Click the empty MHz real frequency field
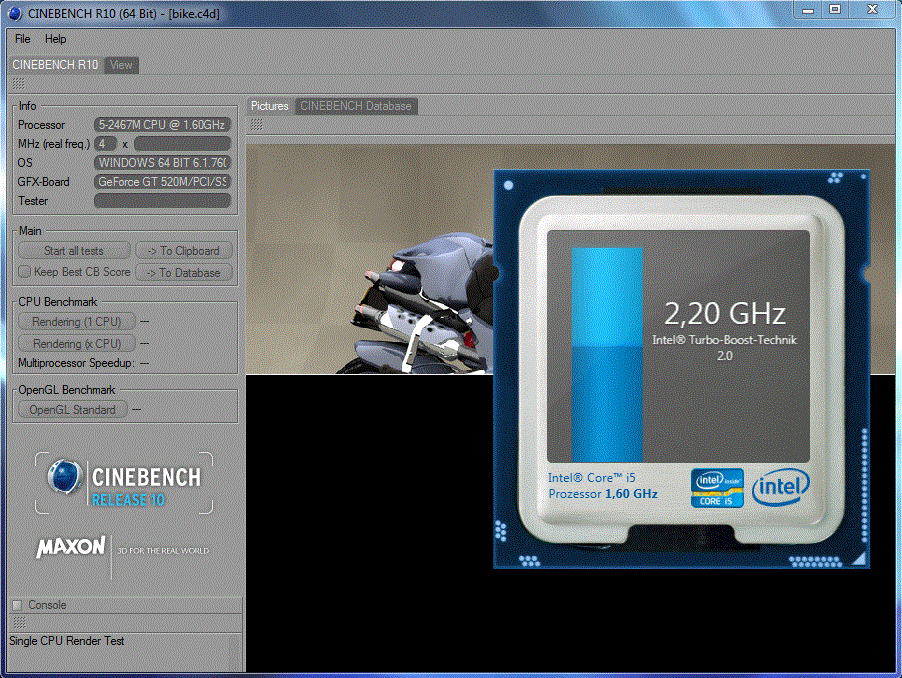This screenshot has width=902, height=678. click(182, 143)
